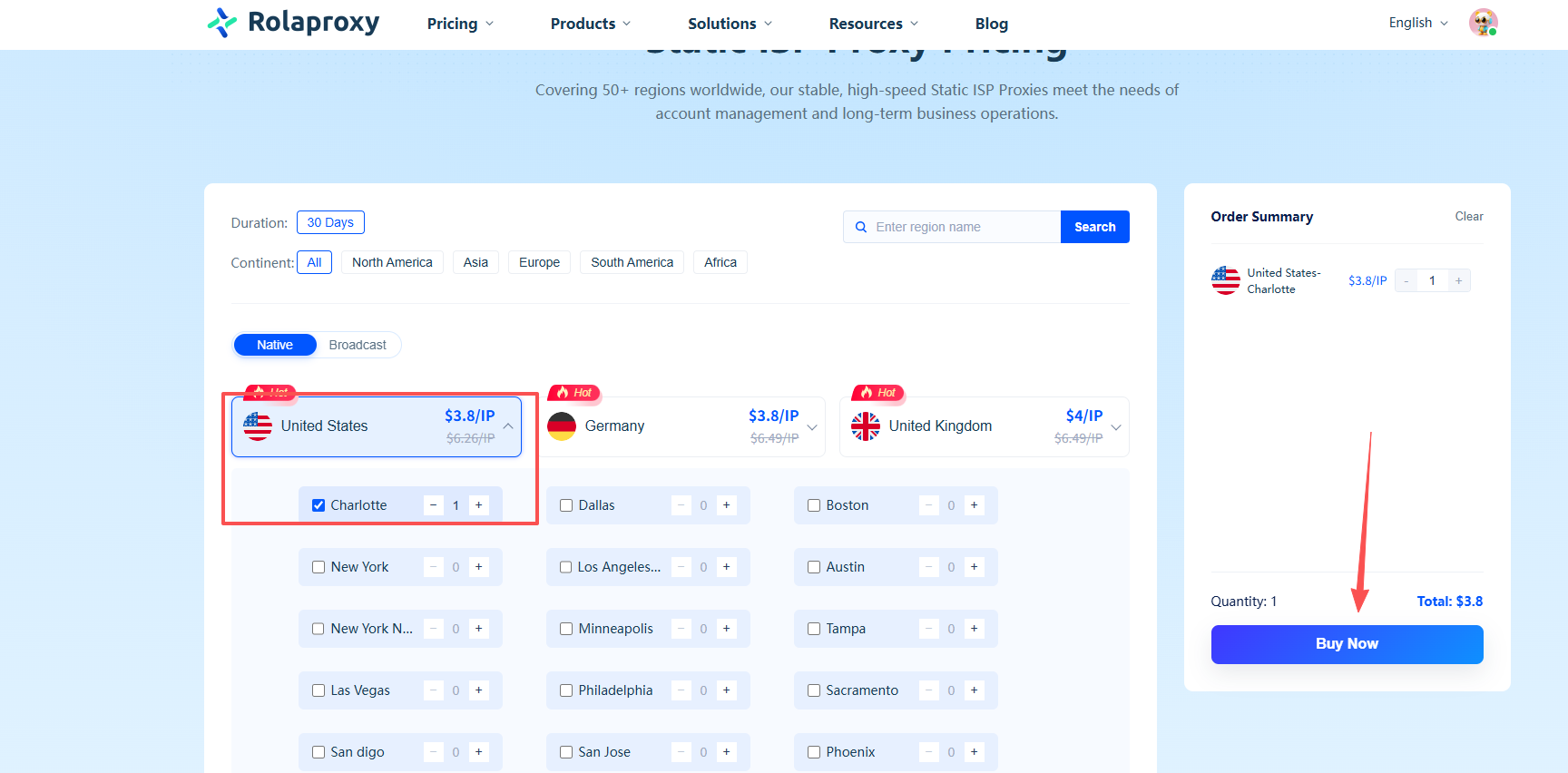
Task: Check the Boston checkbox
Action: pyautogui.click(x=814, y=505)
